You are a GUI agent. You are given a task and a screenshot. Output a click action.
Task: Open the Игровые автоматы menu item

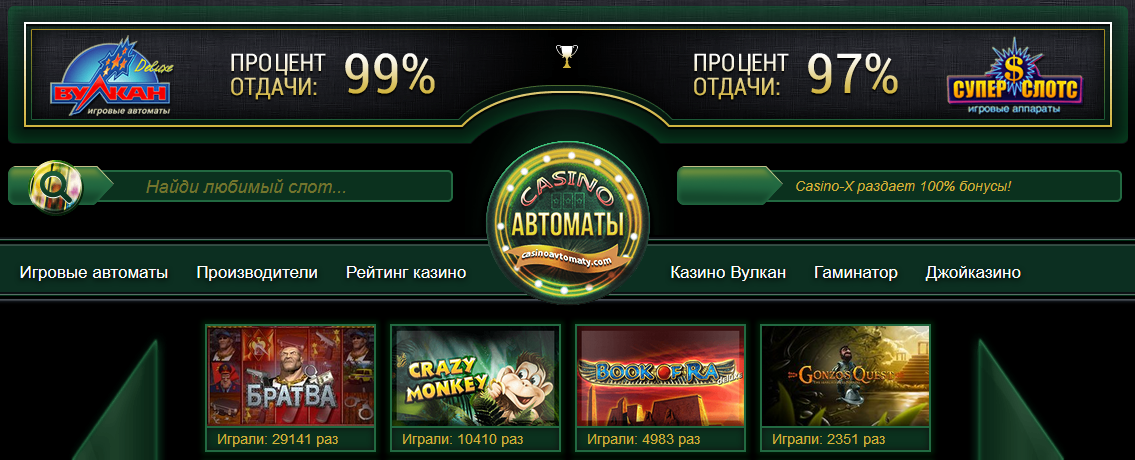94,273
